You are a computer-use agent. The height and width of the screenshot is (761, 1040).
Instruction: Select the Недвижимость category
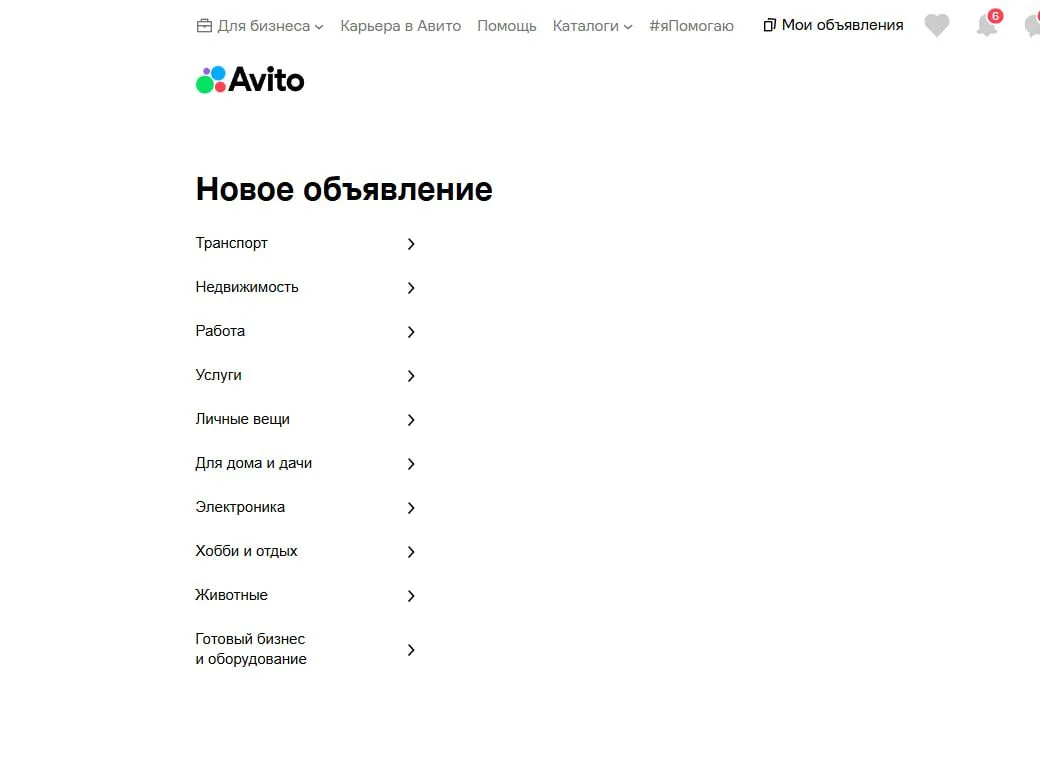[x=305, y=287]
